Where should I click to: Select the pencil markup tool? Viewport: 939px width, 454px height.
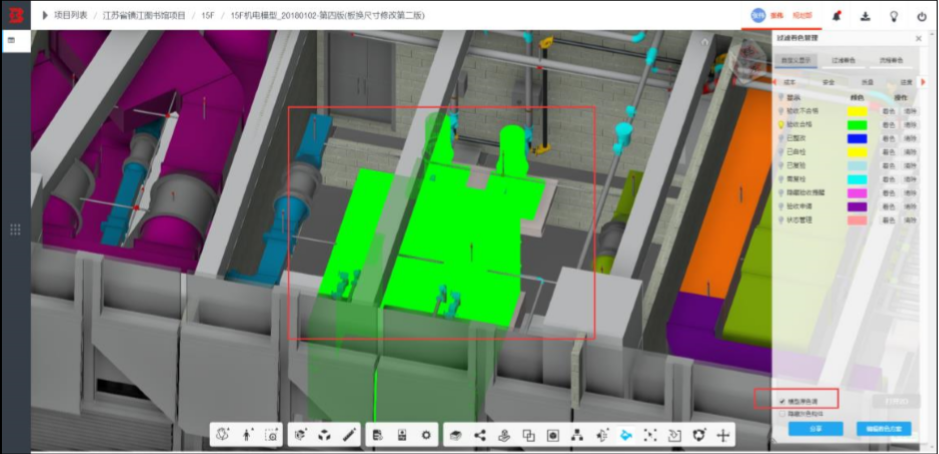click(x=349, y=435)
